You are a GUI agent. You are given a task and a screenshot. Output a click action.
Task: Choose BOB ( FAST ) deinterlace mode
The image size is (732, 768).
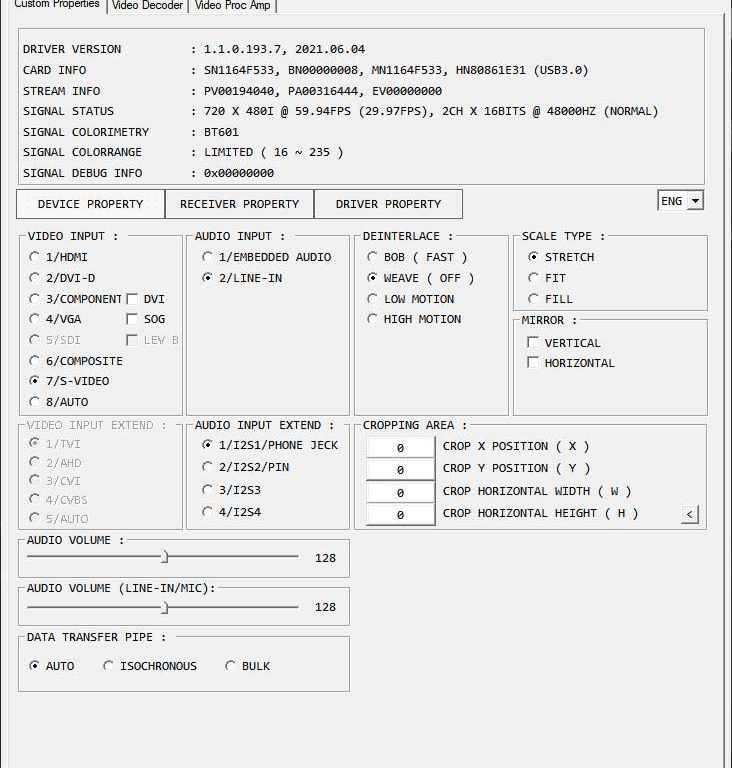point(373,257)
